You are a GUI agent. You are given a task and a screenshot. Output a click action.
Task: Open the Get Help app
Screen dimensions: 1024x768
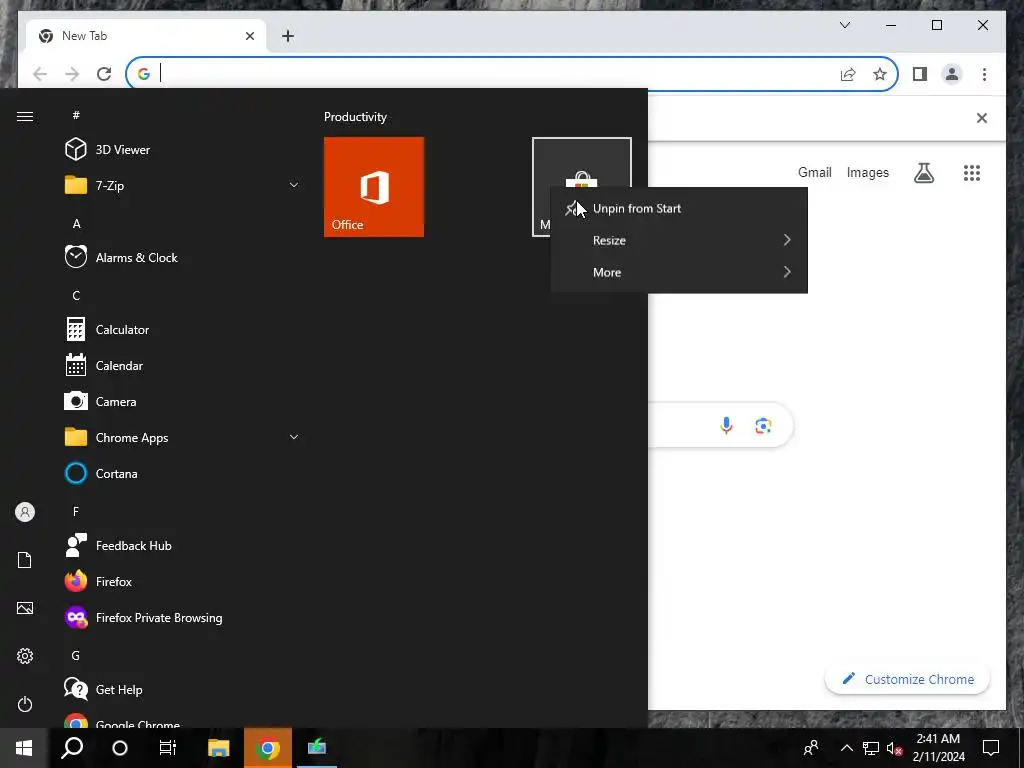(183, 689)
